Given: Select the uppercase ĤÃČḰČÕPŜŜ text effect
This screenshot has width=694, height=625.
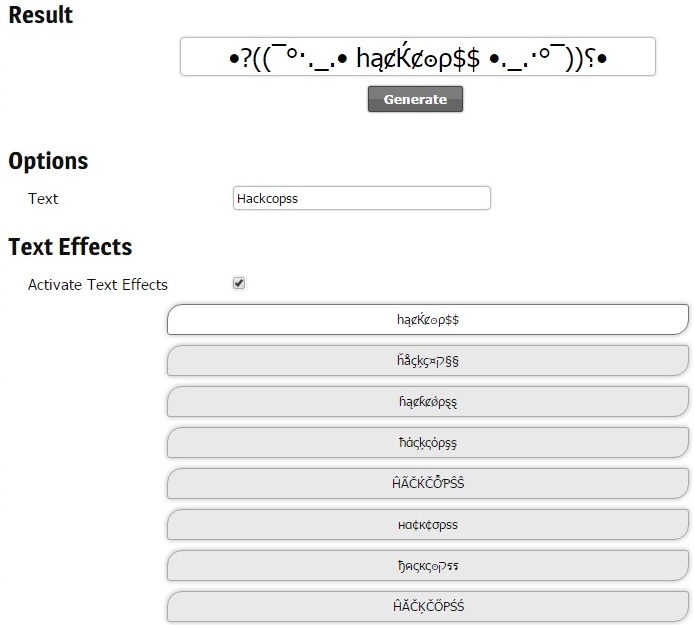Looking at the screenshot, I should (x=428, y=484).
